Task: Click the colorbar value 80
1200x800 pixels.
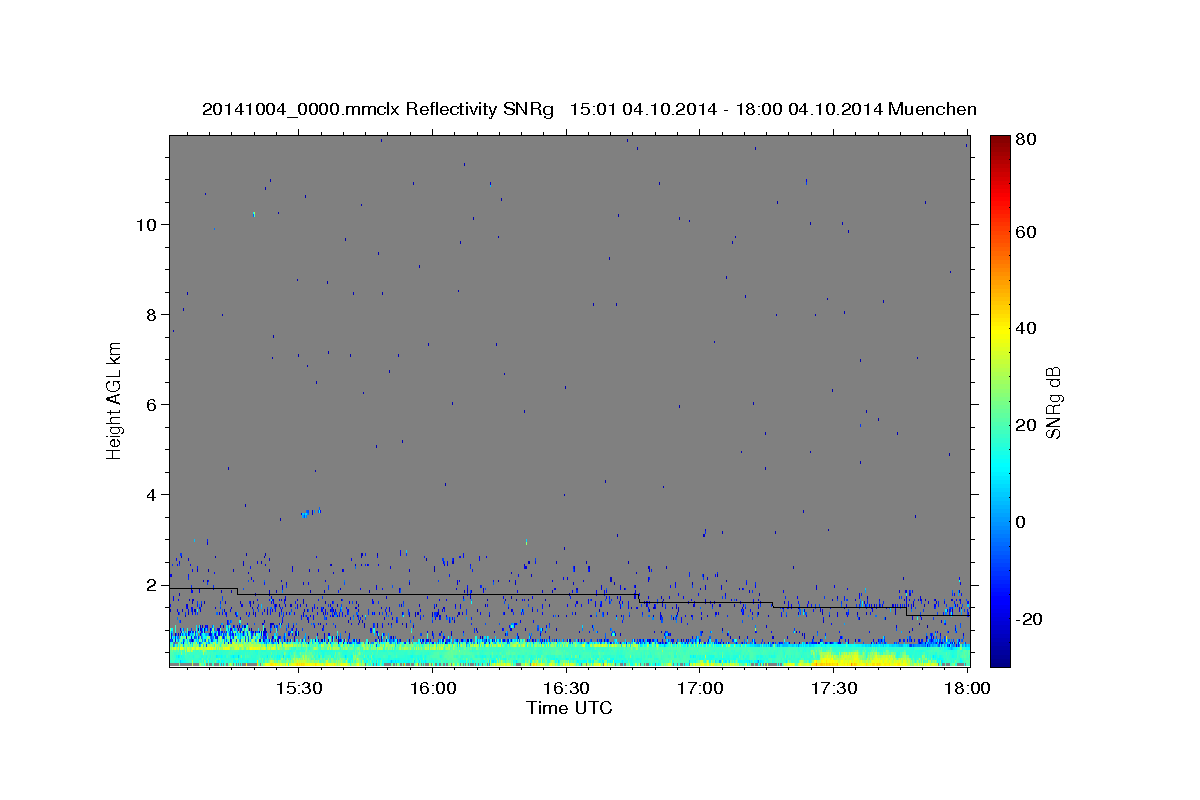Action: (1028, 140)
